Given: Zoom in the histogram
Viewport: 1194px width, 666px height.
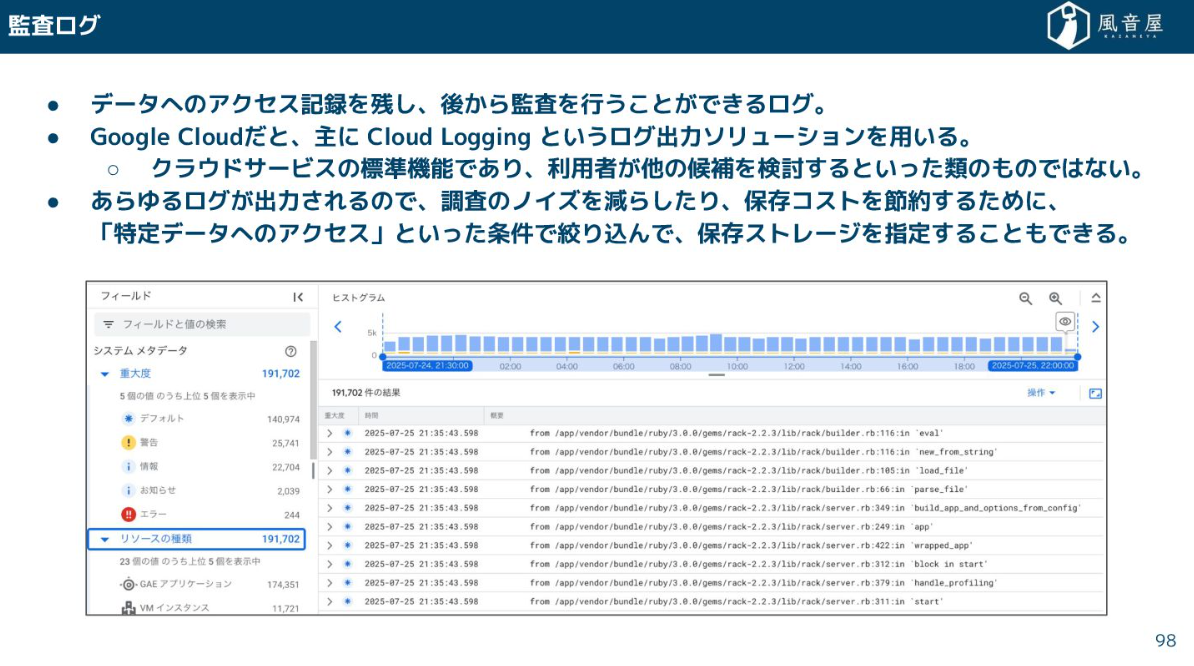Looking at the screenshot, I should (x=1055, y=298).
